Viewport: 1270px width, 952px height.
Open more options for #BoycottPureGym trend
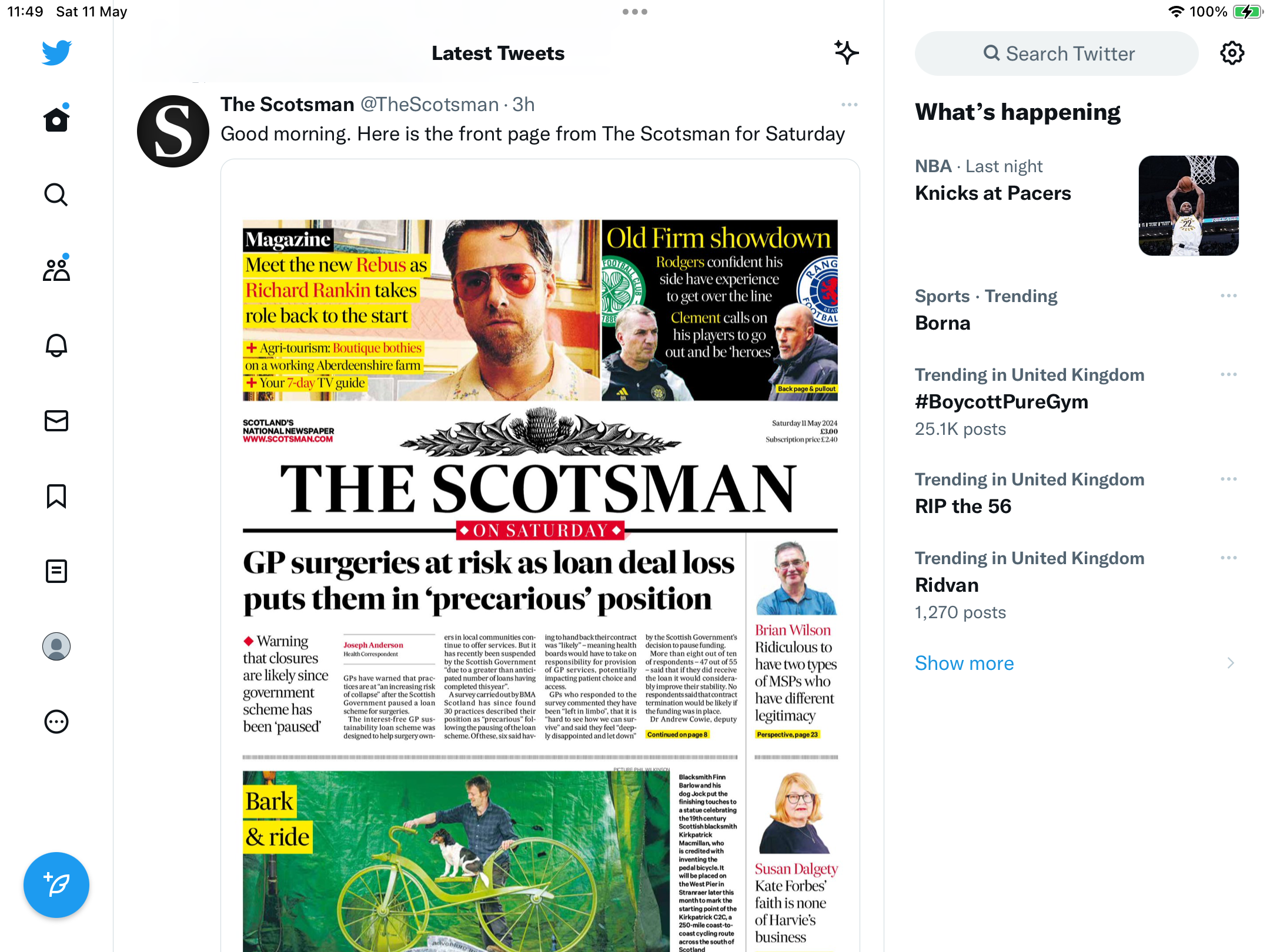[1228, 374]
